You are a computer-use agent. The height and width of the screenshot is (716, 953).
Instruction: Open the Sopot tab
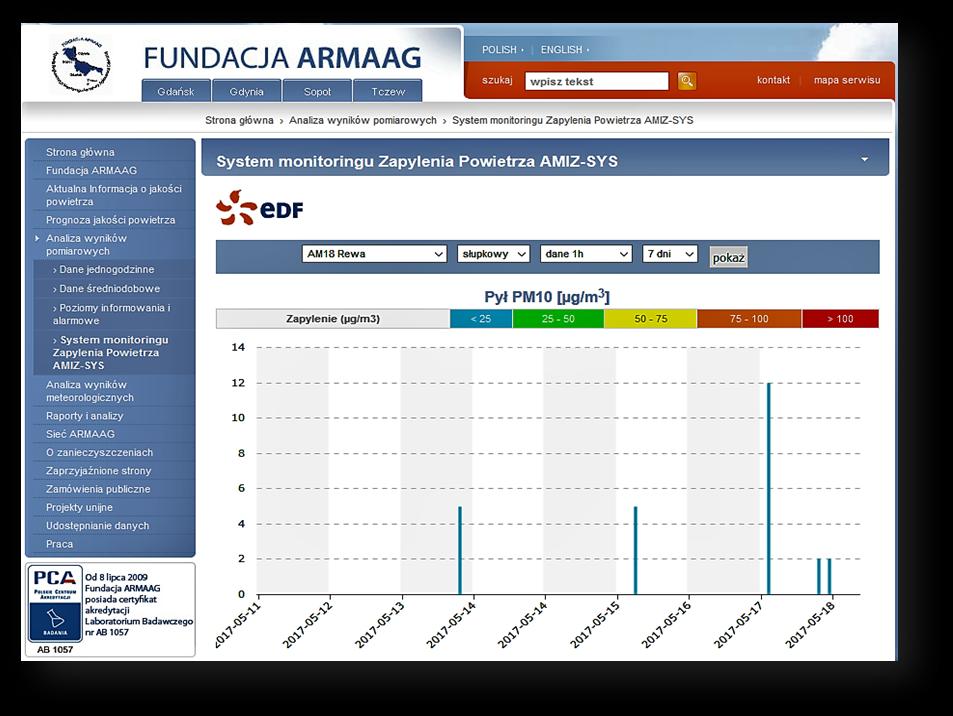(317, 91)
